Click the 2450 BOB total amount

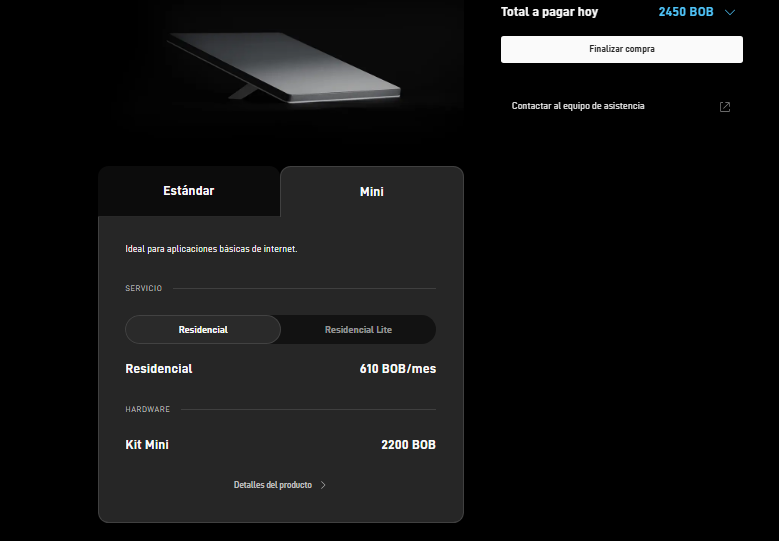tap(686, 12)
